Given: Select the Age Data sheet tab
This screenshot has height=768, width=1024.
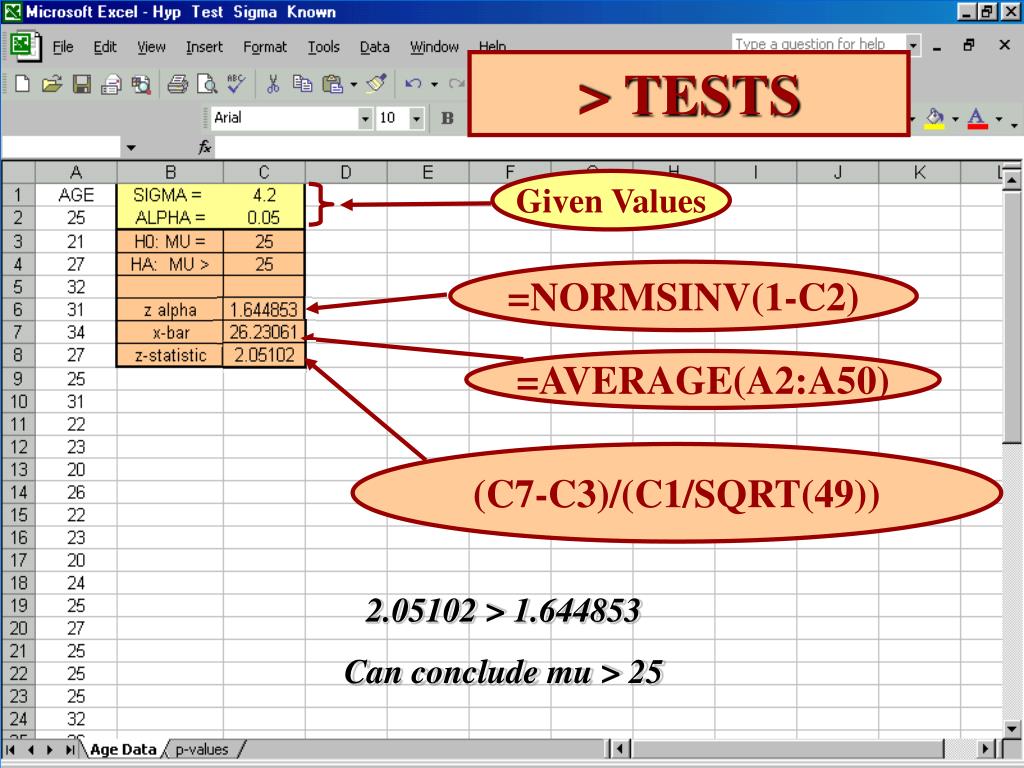Looking at the screenshot, I should pyautogui.click(x=123, y=749).
